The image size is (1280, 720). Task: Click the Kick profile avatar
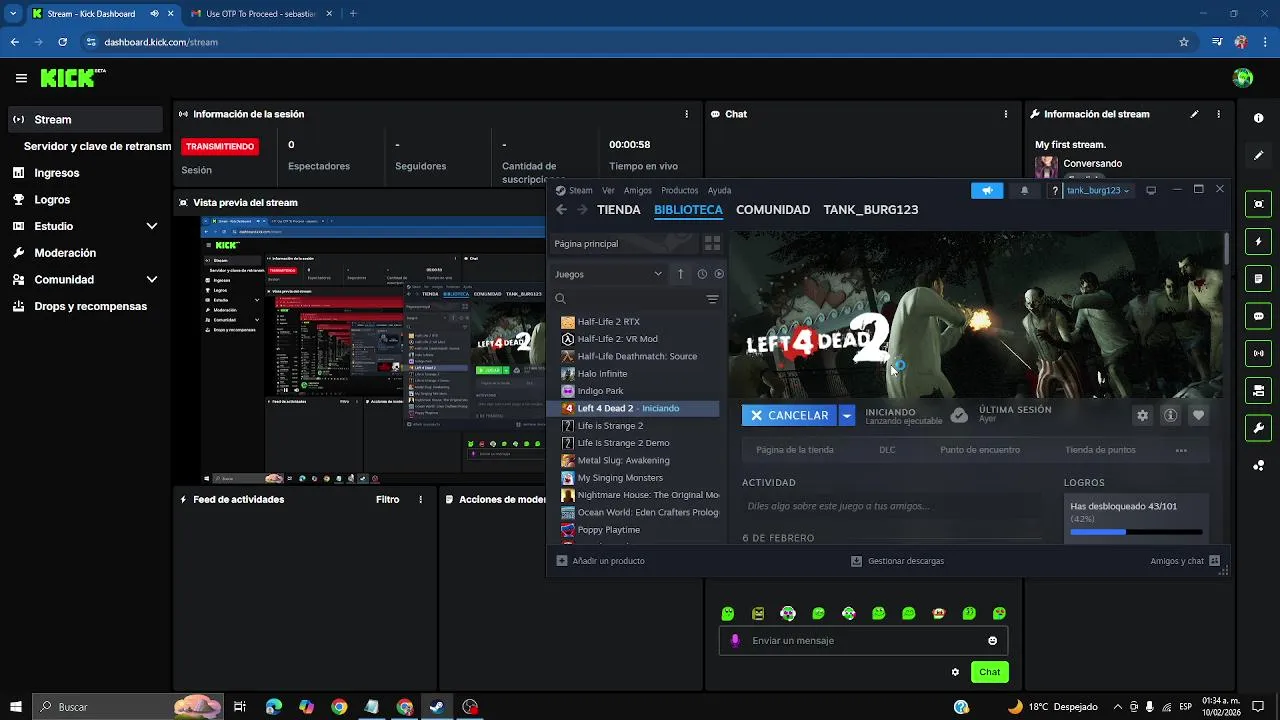1243,78
